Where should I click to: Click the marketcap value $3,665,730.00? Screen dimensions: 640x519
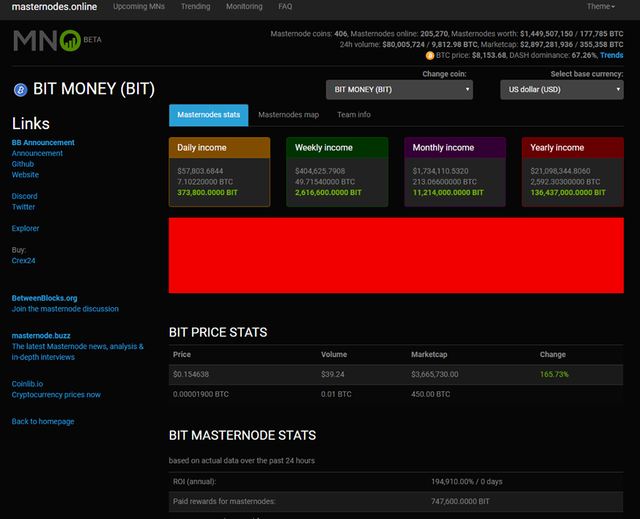[435, 375]
